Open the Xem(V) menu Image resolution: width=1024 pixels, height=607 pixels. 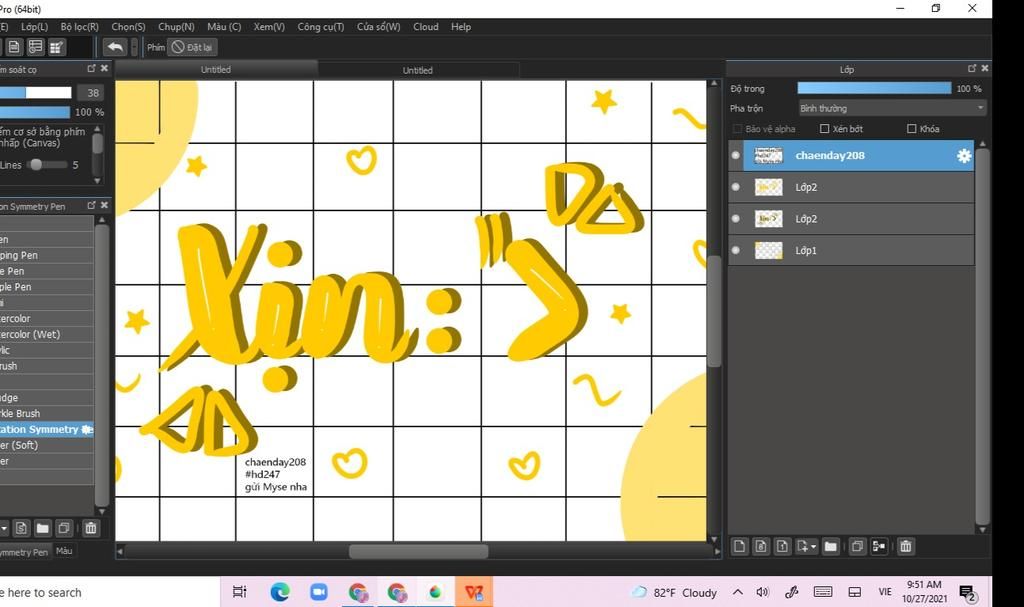[269, 27]
